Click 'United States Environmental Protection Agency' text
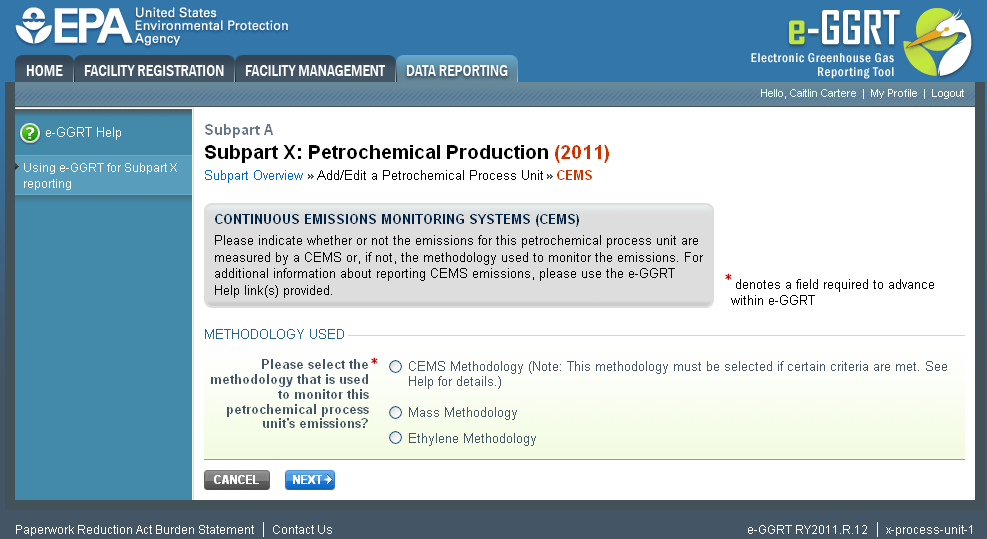The image size is (987, 539). [212, 26]
